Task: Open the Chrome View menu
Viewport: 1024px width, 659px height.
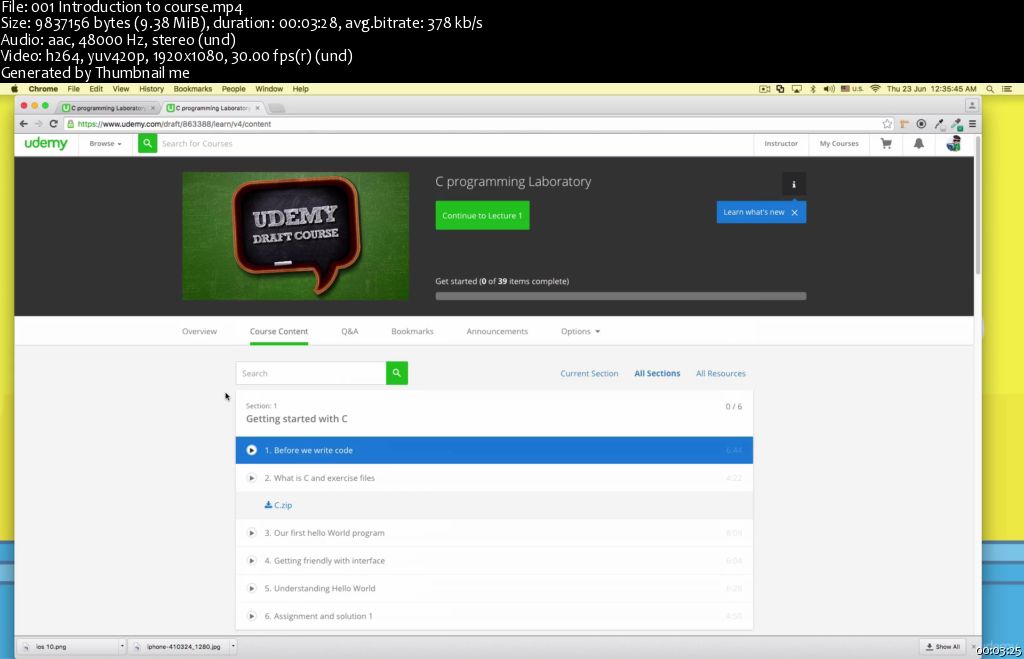Action: click(x=121, y=89)
